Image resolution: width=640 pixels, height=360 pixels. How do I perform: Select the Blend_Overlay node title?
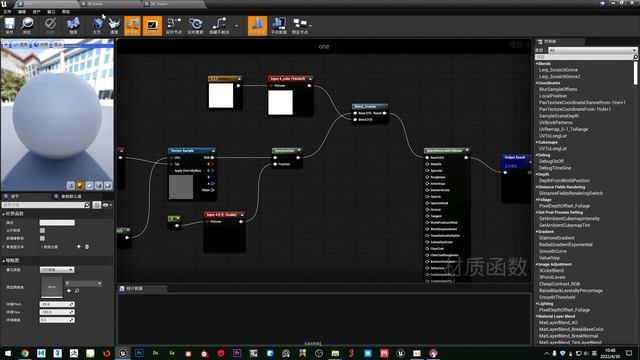pyautogui.click(x=370, y=107)
